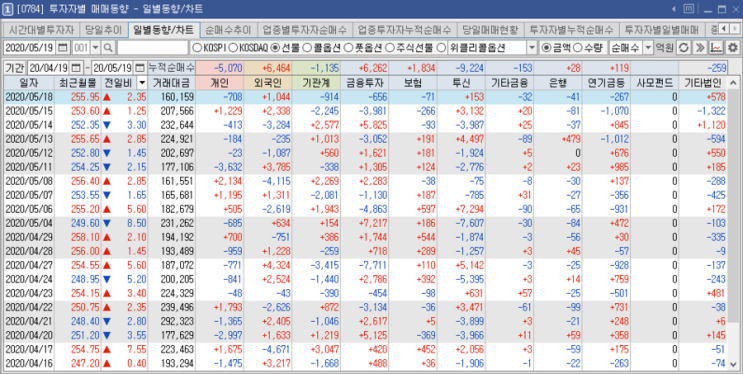Image resolution: width=743 pixels, height=374 pixels.
Task: Click the 투신 value +7,294
Action: [470, 209]
